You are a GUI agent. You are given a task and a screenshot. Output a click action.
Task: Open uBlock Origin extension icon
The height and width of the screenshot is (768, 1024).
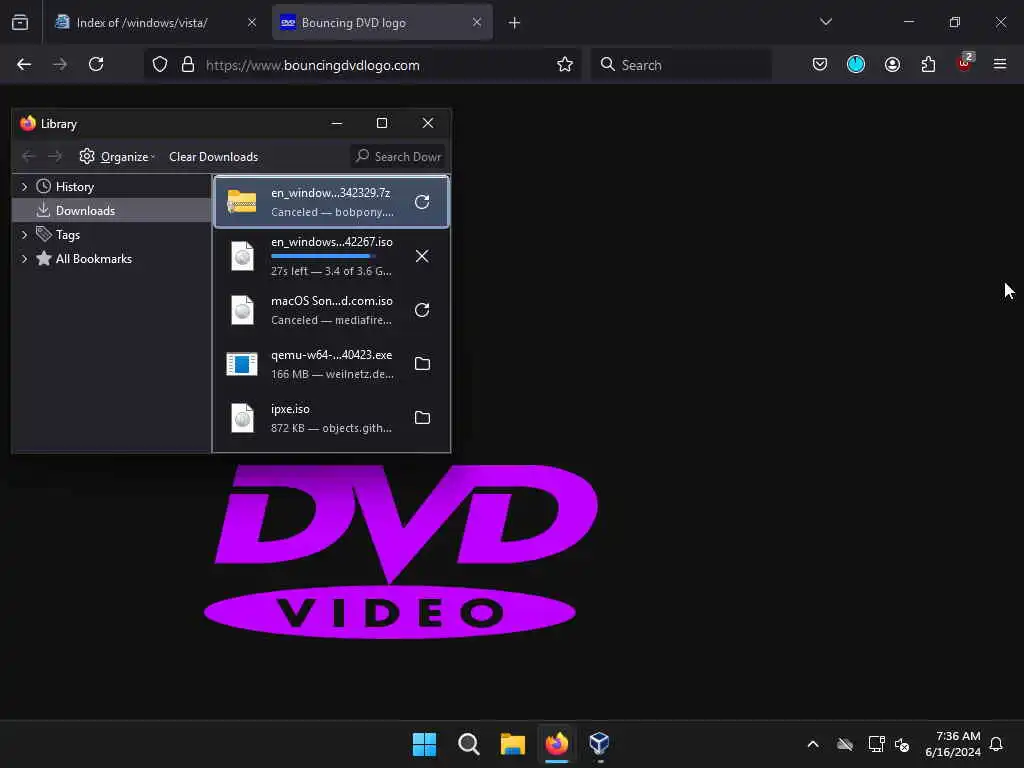[x=965, y=63]
